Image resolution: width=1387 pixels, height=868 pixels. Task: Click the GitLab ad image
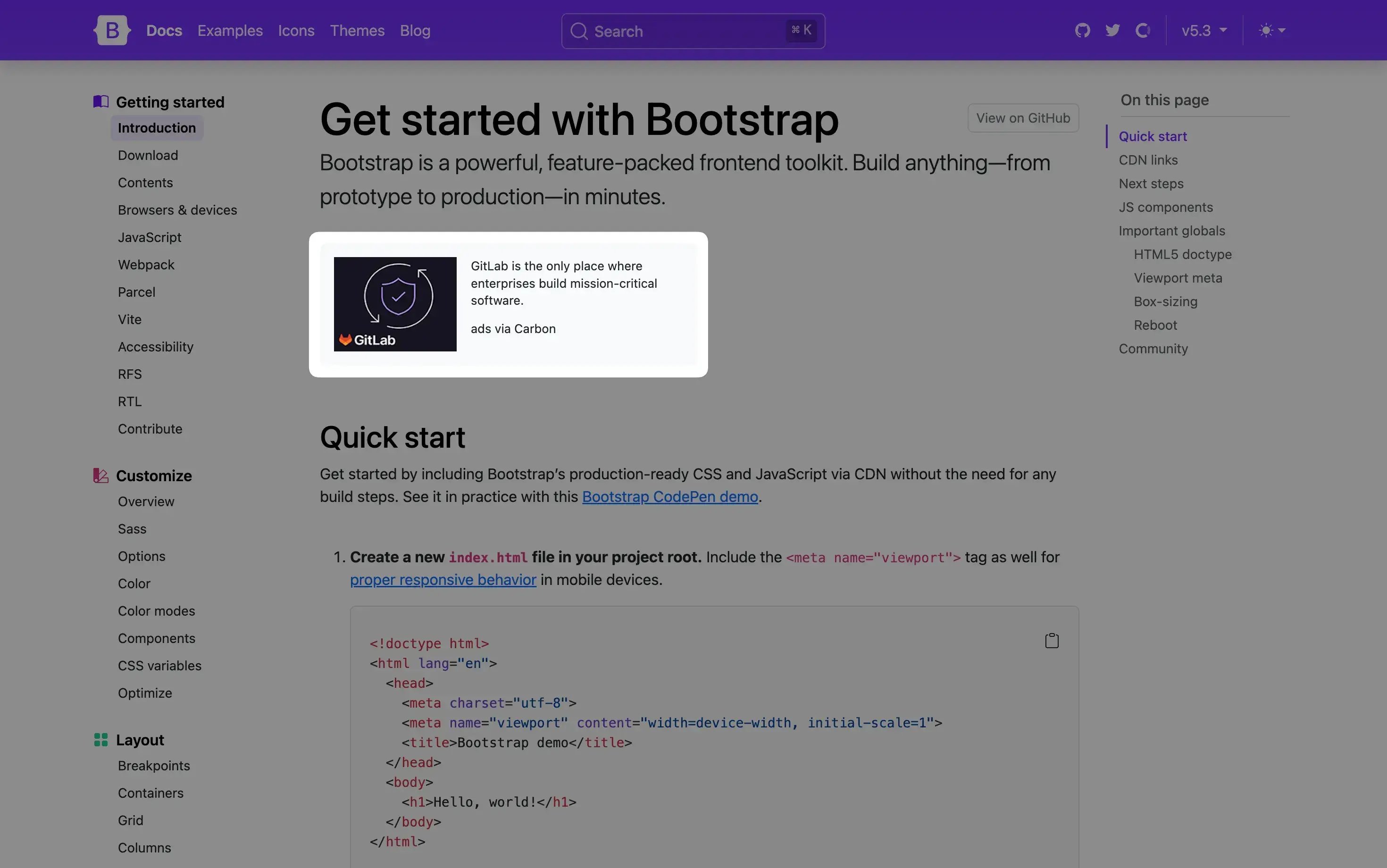click(395, 304)
